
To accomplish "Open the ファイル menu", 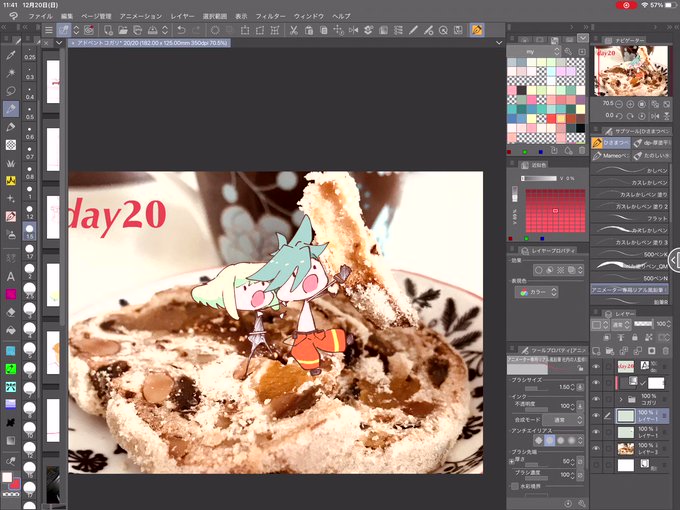I will (40, 16).
